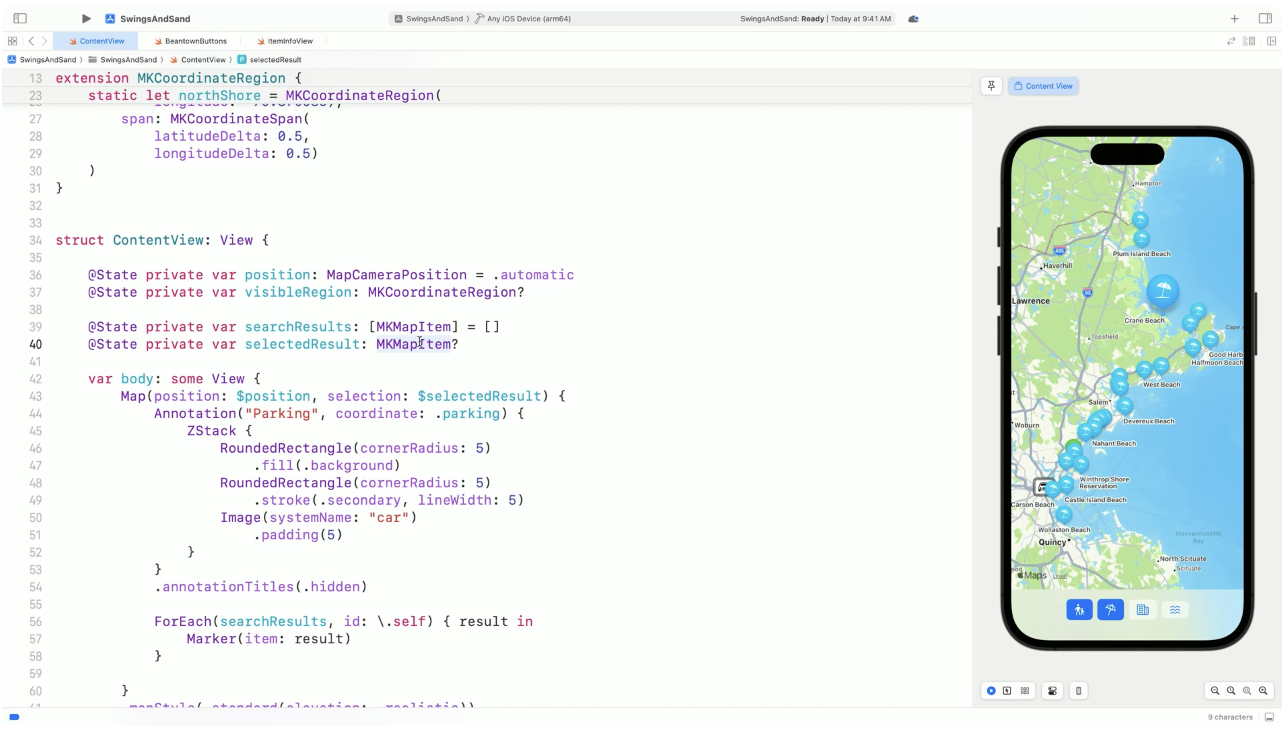Toggle the right inspector sidebar
1288x732 pixels.
[1266, 18]
